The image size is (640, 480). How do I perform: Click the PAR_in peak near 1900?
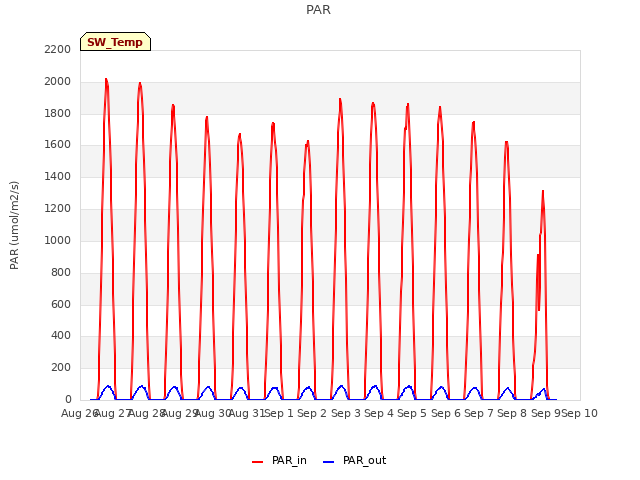[340, 99]
